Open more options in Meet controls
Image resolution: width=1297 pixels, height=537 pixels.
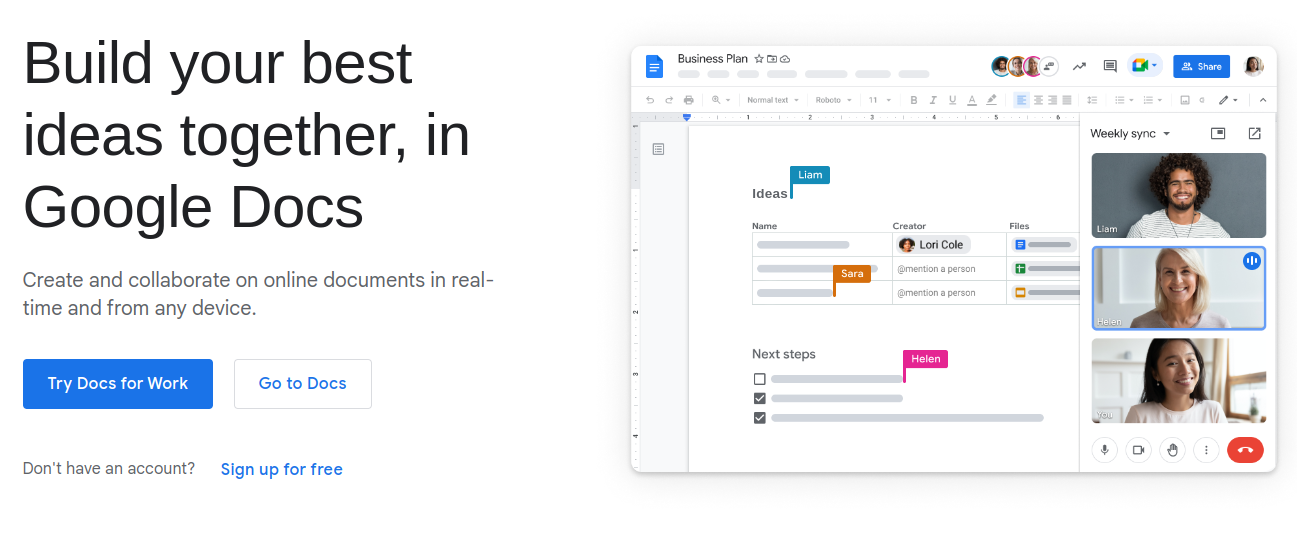pos(1206,450)
